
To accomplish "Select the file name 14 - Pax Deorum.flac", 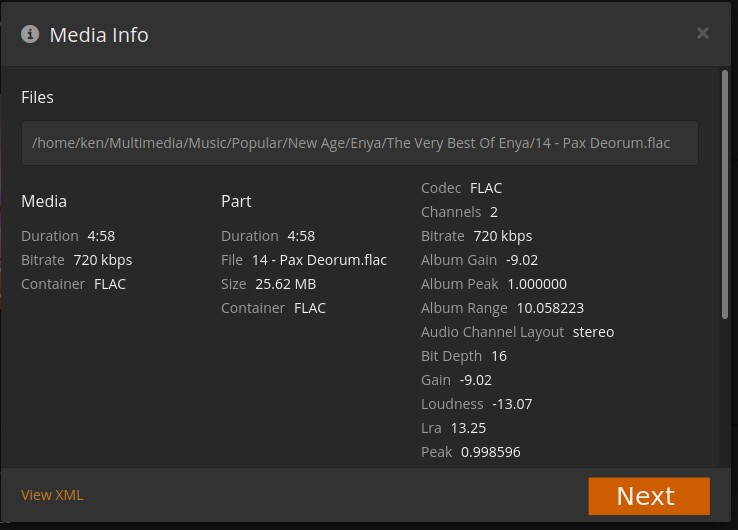I will pos(319,260).
